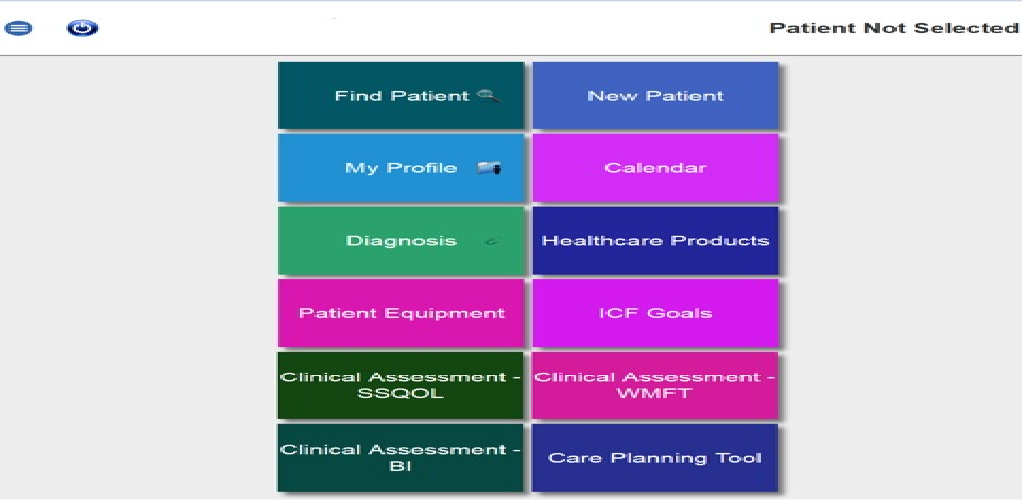Open the hamburger menu icon
This screenshot has height=500, width=1024.
[x=18, y=28]
